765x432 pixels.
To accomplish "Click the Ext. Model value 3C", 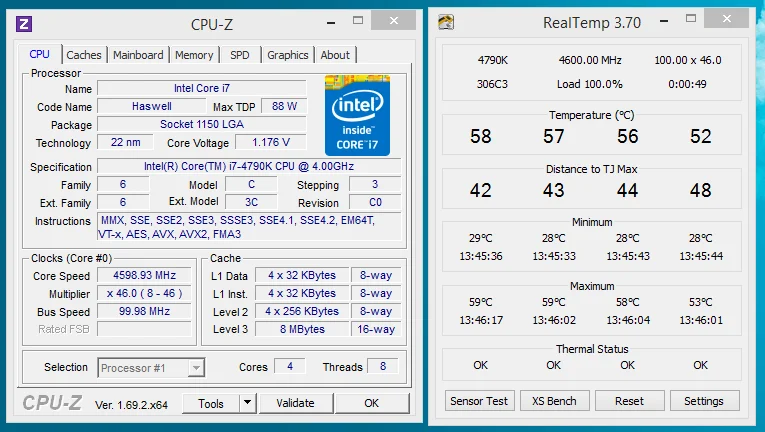I will 251,202.
